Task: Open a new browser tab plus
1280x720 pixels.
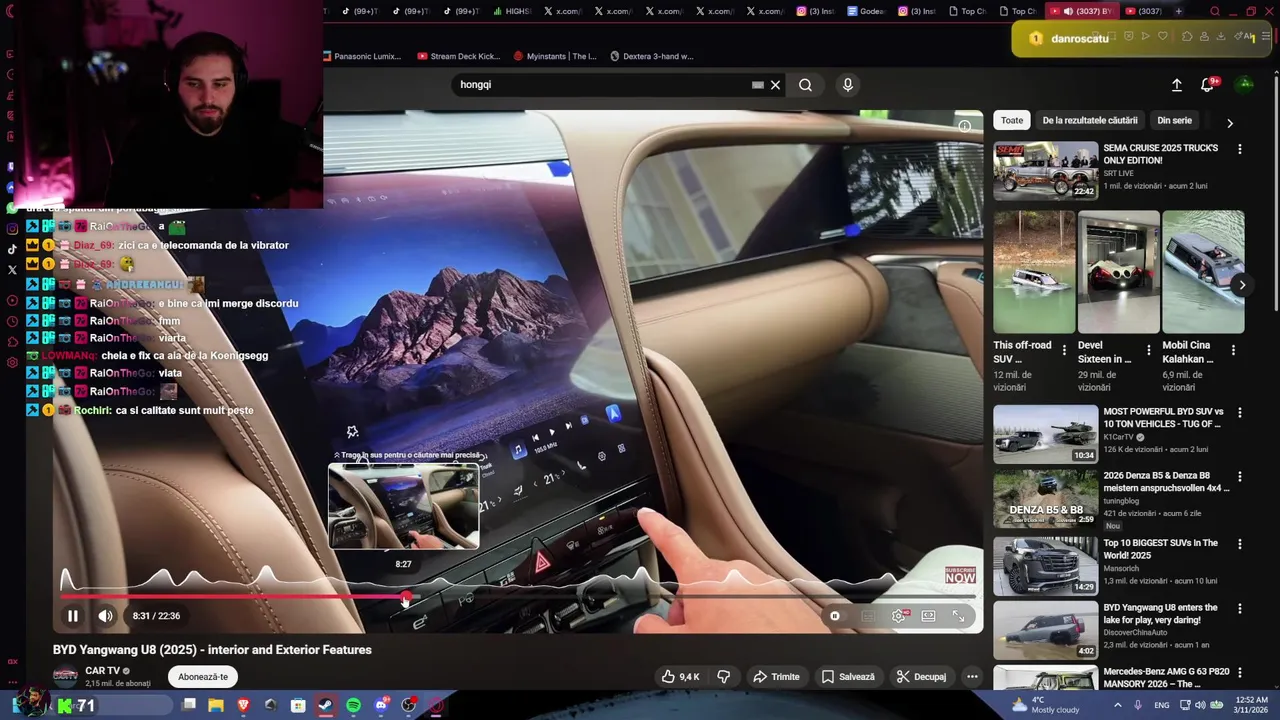Action: (x=1178, y=11)
